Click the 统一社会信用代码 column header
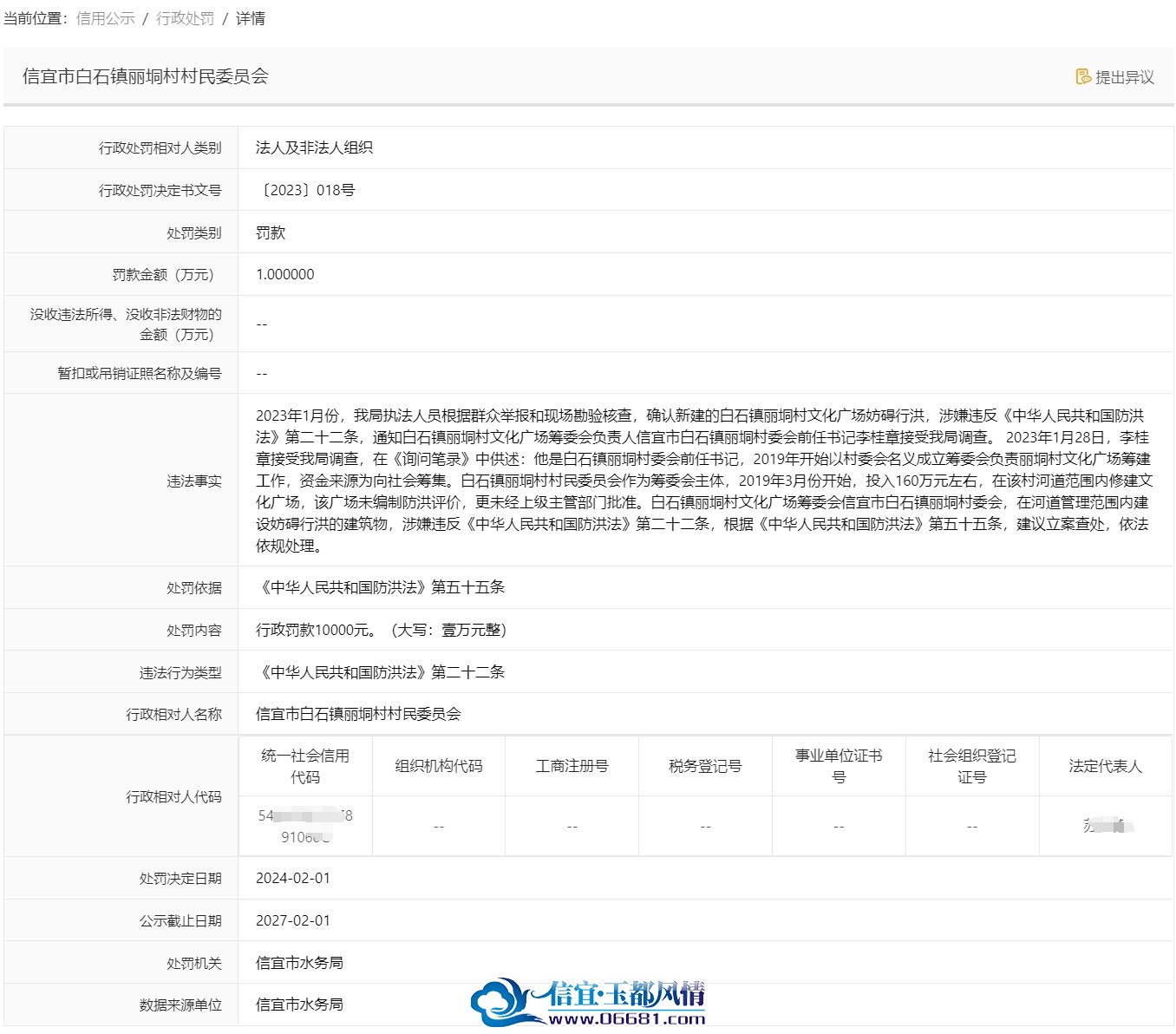Image resolution: width=1176 pixels, height=1034 pixels. (x=305, y=766)
